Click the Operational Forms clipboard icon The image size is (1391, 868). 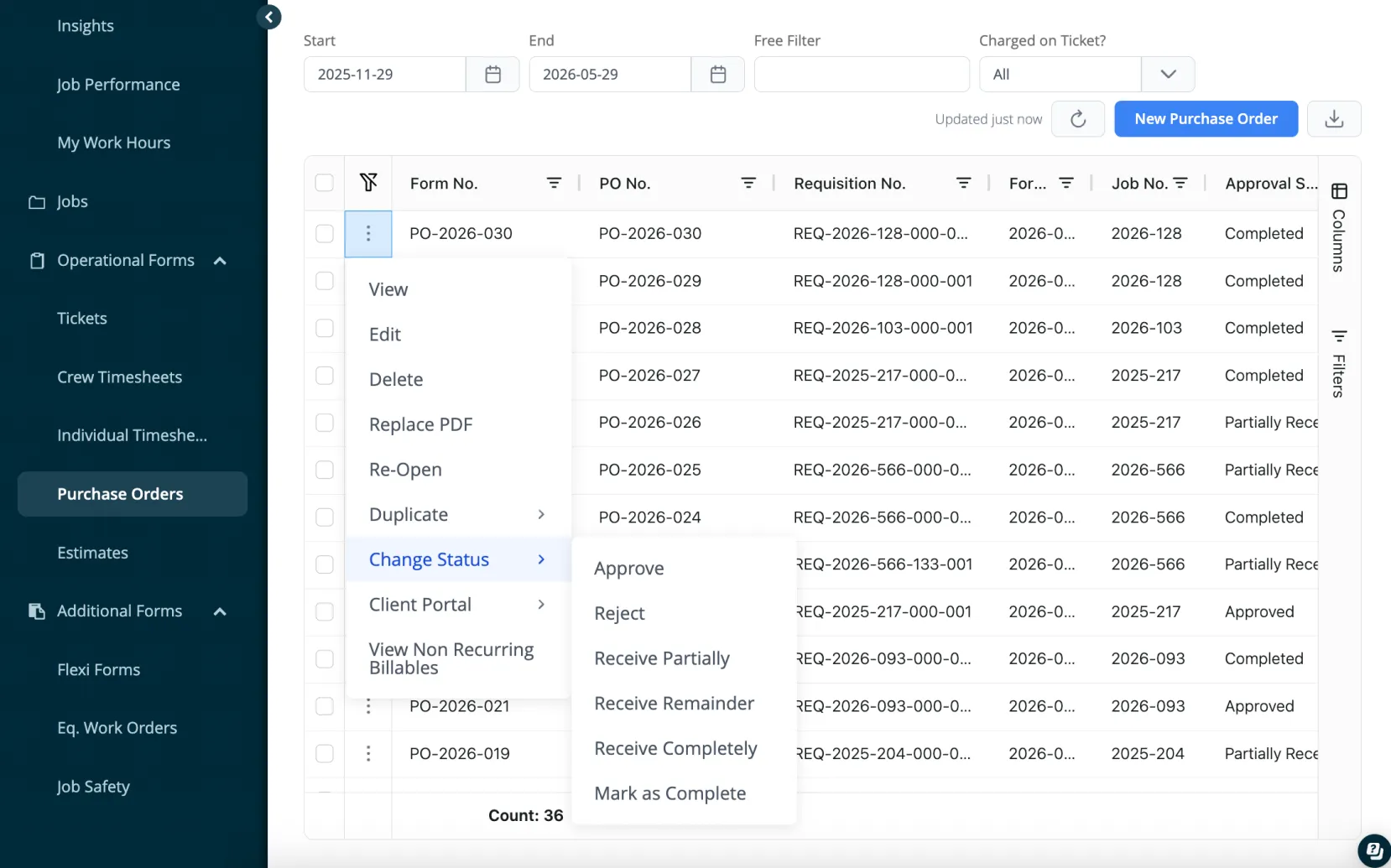pos(37,261)
